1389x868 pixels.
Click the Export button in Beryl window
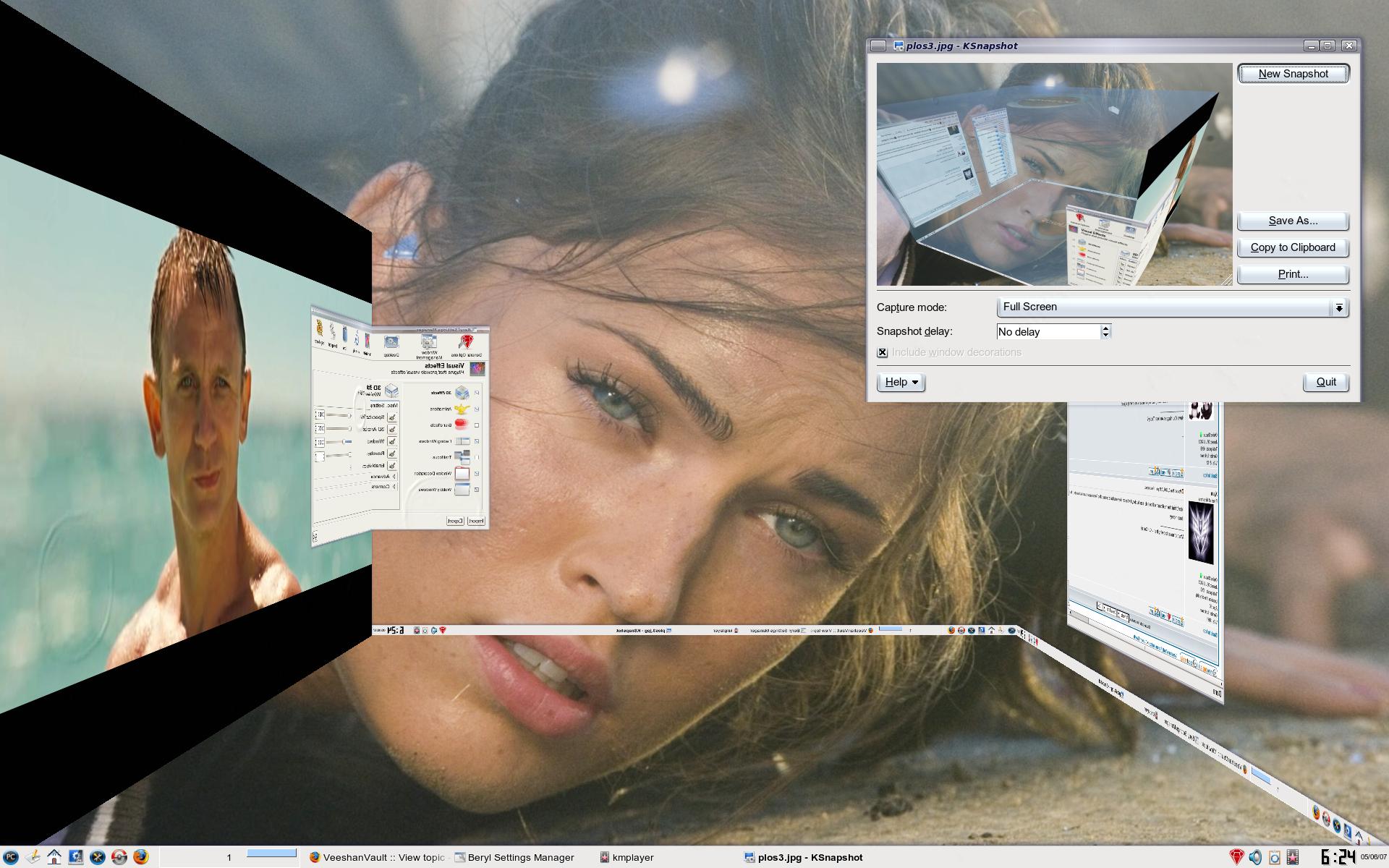click(455, 521)
